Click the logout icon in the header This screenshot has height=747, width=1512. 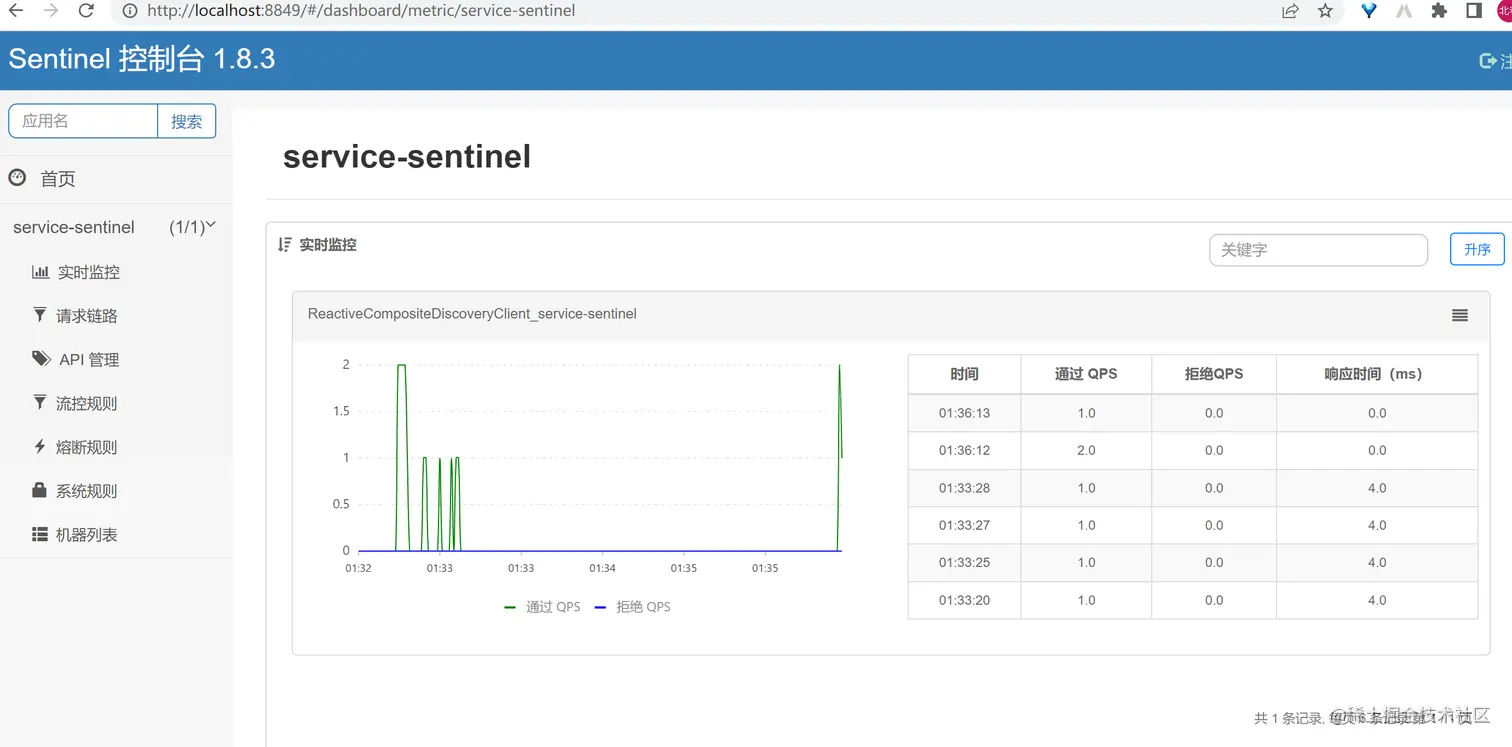click(1487, 61)
